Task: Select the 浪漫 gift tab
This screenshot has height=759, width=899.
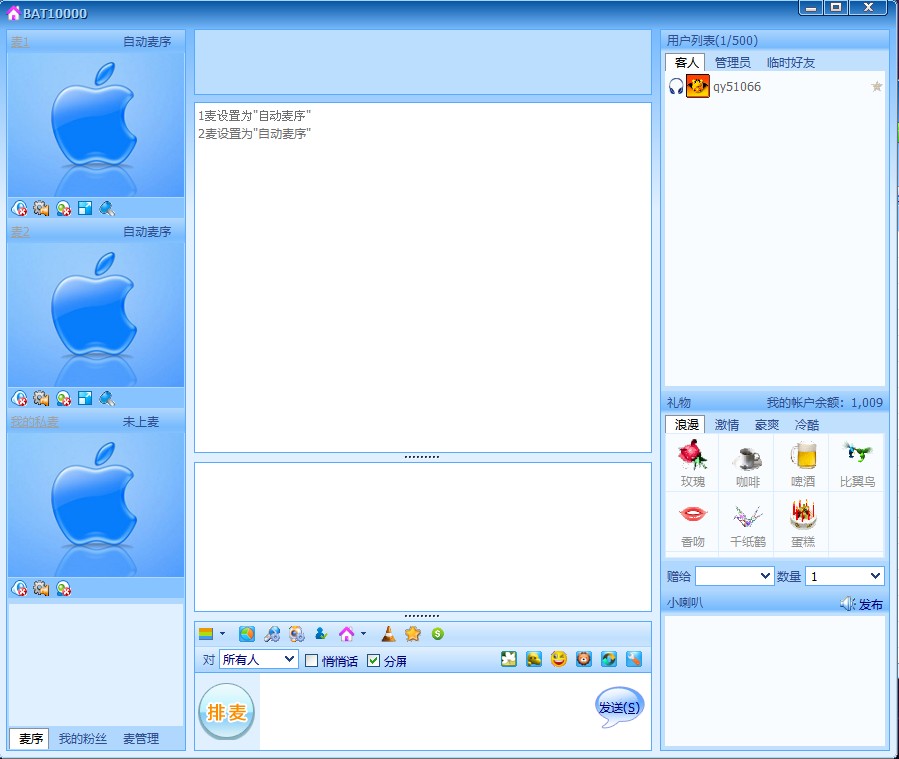Action: (686, 425)
